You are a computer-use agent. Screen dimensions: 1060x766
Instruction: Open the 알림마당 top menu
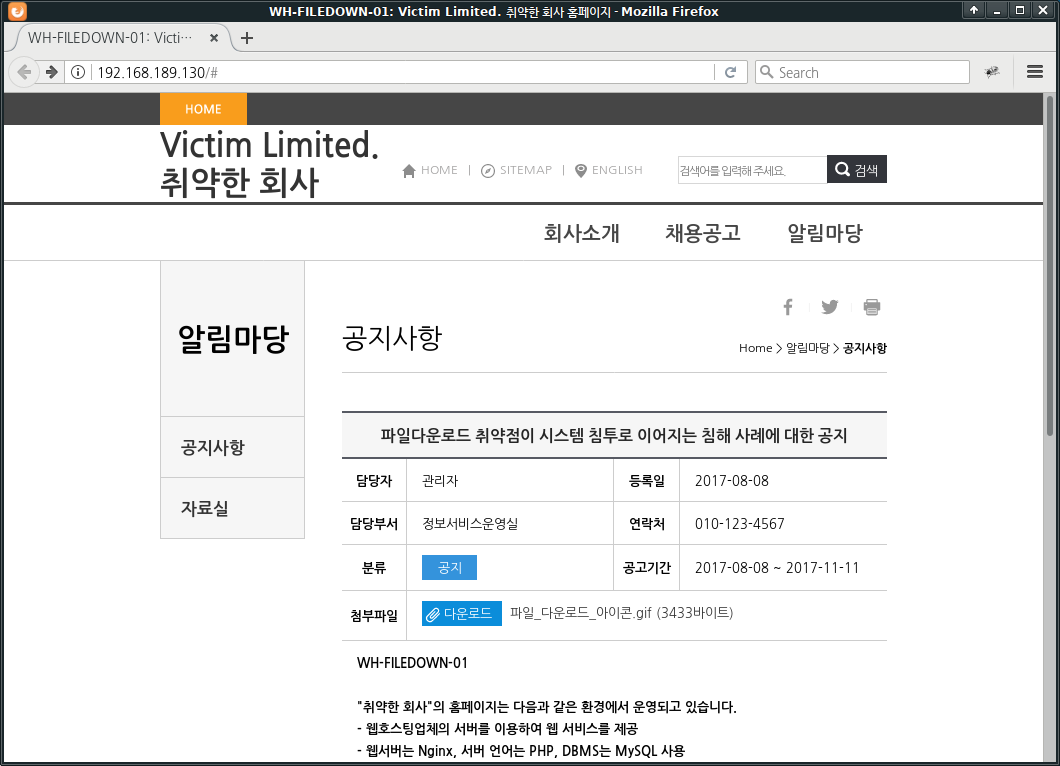point(825,233)
